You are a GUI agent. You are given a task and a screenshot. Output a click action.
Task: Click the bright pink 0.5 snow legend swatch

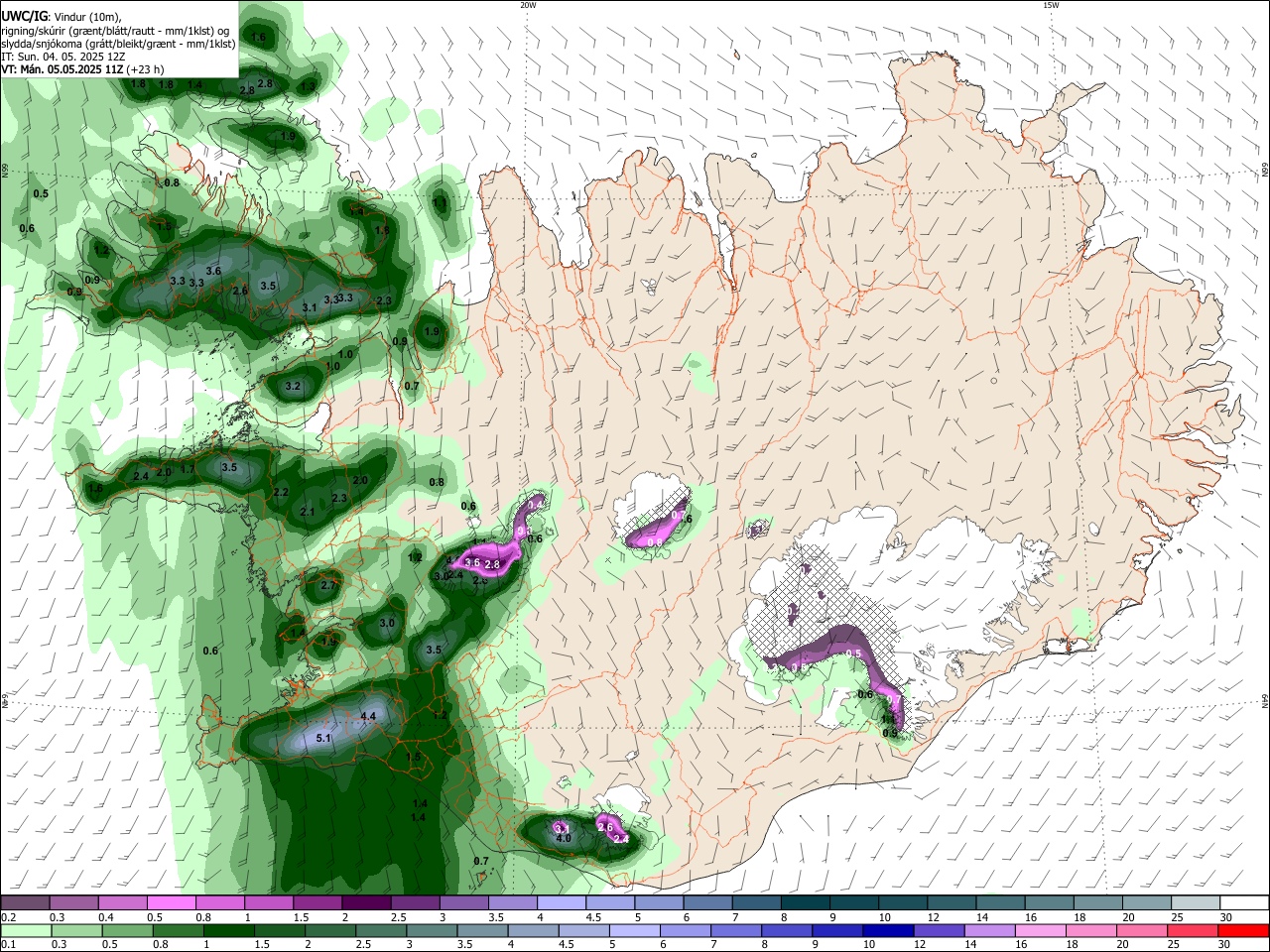click(172, 902)
